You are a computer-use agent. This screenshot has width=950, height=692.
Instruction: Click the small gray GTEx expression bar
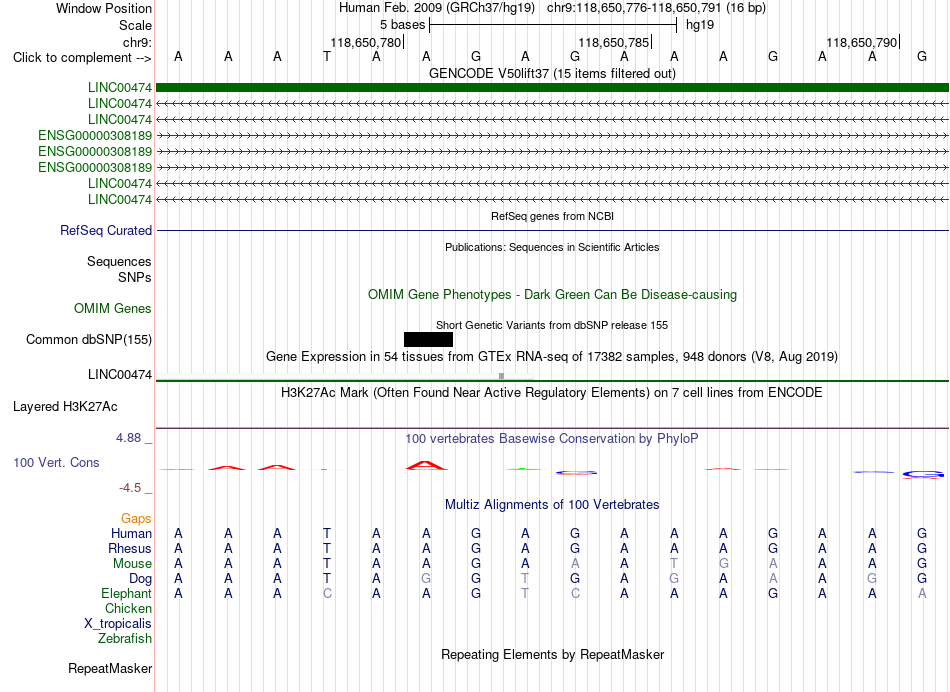click(x=501, y=376)
